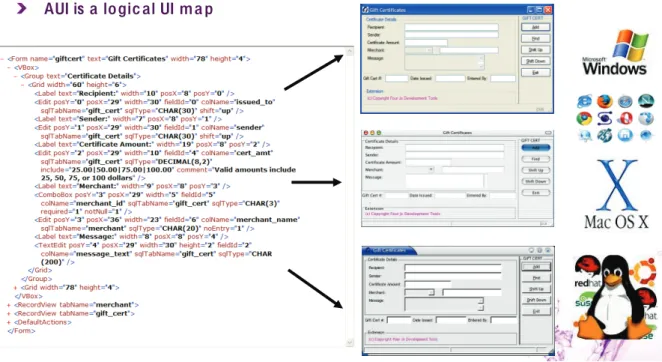Screen dimensions: 662x362
Task: Click Exit button in the Mac window
Action: [x=536, y=193]
